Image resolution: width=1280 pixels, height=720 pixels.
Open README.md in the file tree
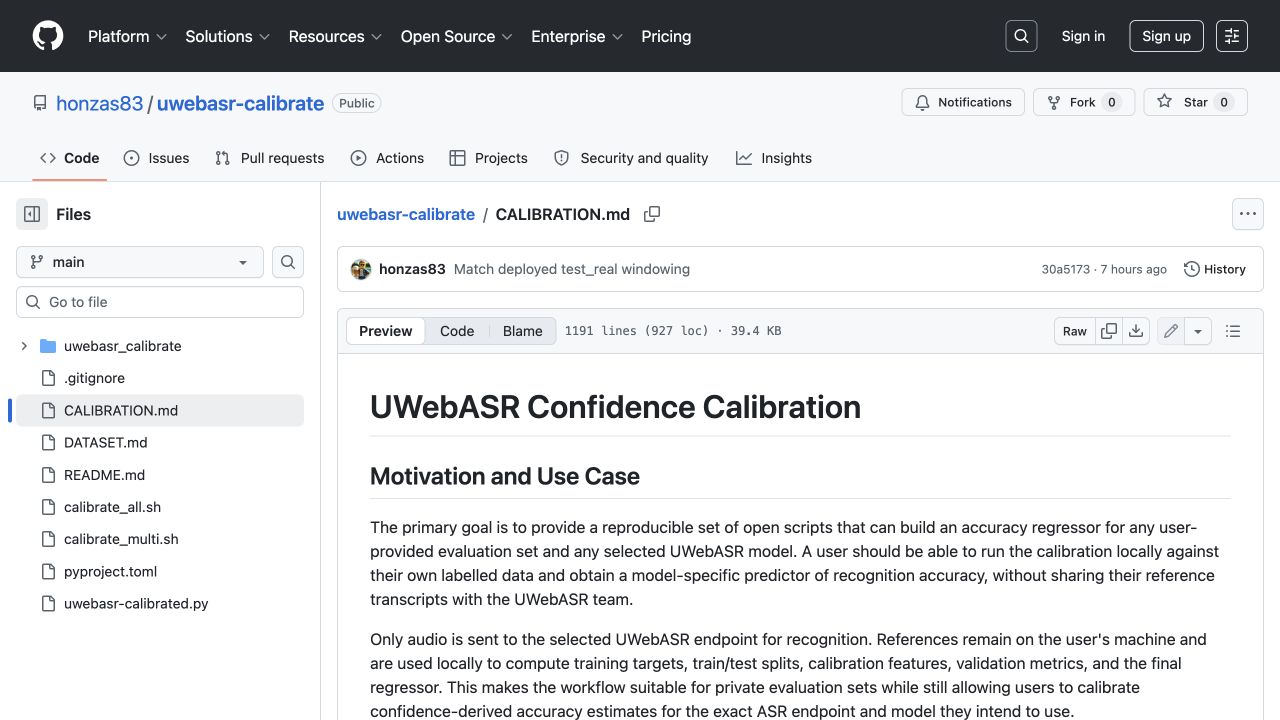point(160,475)
